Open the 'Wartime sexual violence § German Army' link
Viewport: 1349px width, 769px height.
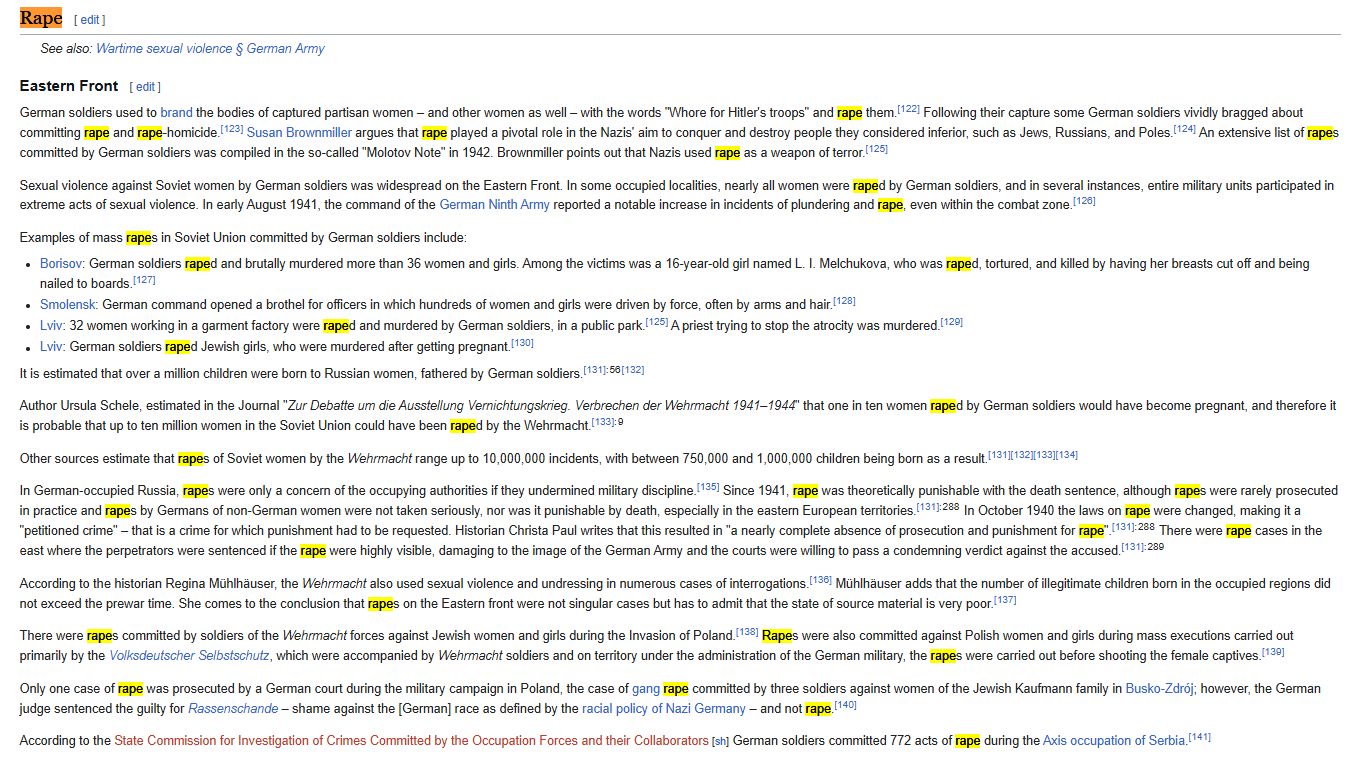(210, 48)
